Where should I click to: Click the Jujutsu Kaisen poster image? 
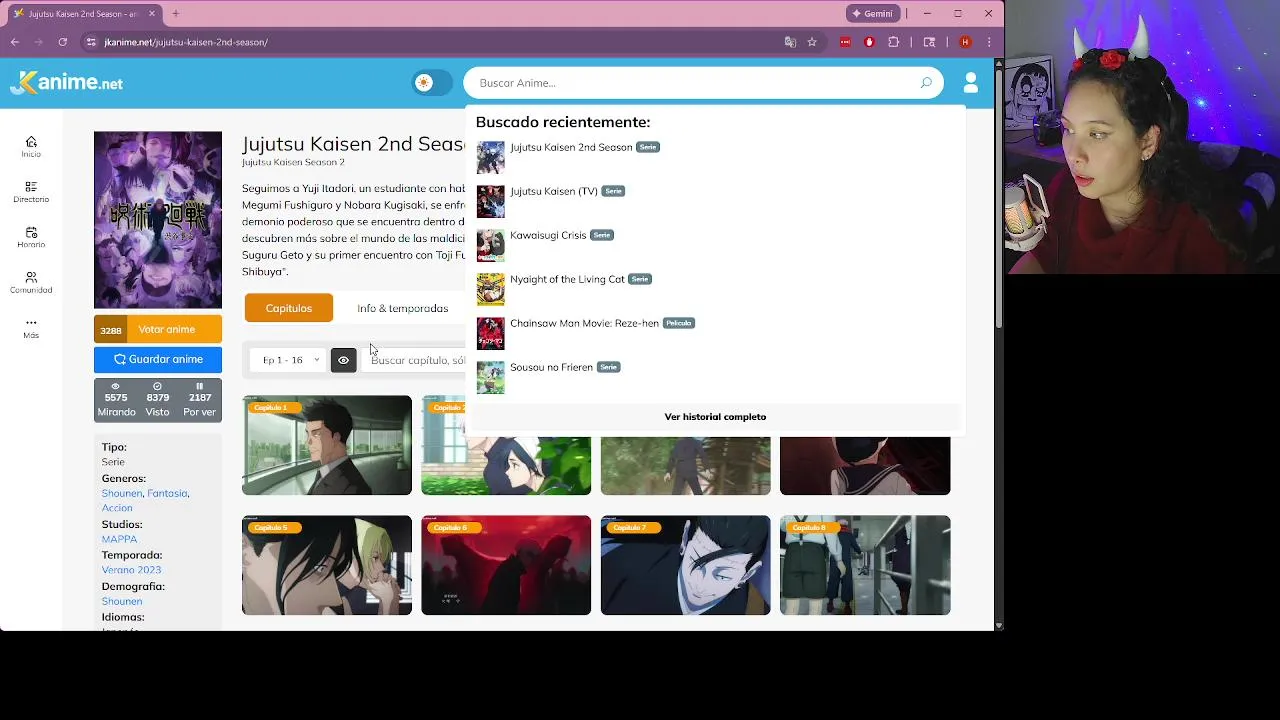point(158,220)
